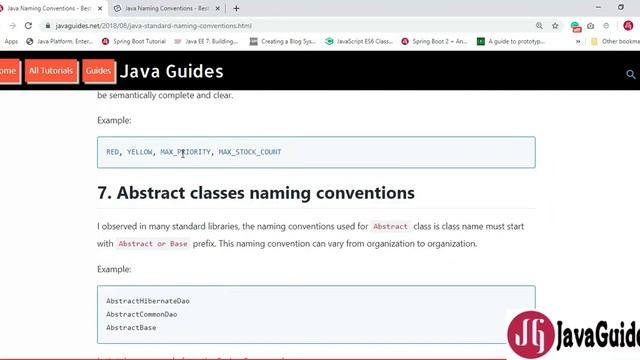This screenshot has height=360, width=640.
Task: Close the second Java Naming Conventions tab
Action: 218,8
